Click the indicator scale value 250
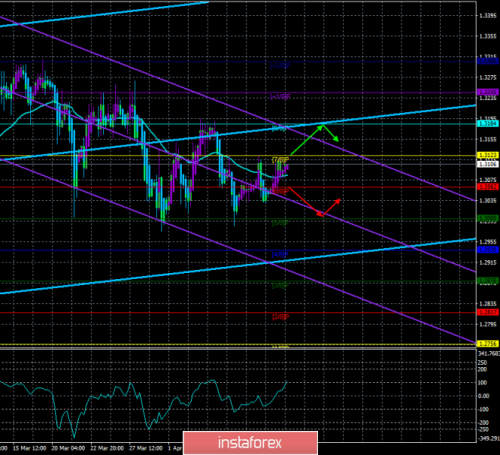The width and height of the screenshot is (500, 455). pyautogui.click(x=483, y=362)
